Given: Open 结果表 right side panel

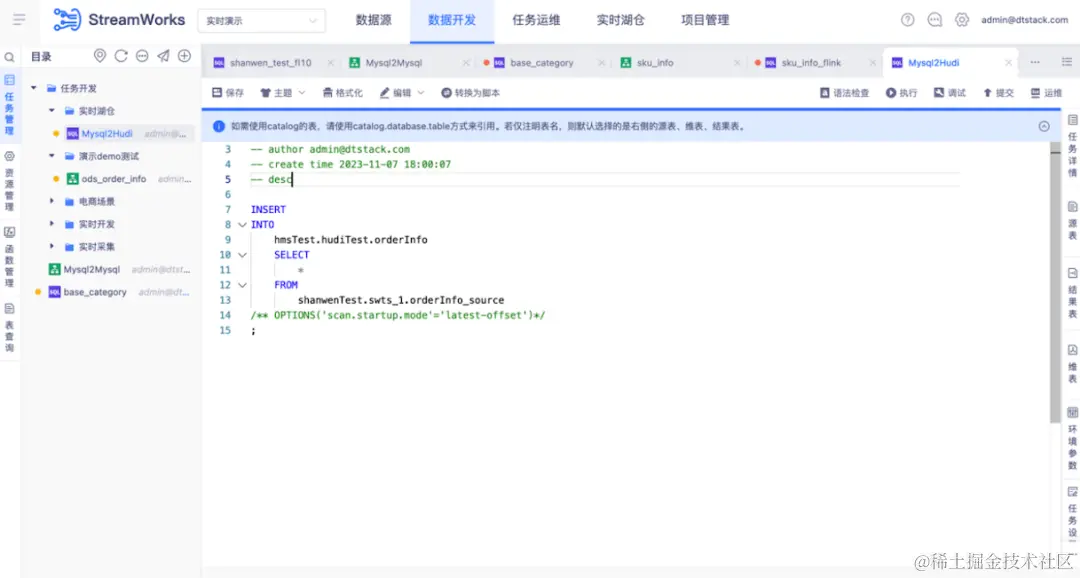Looking at the screenshot, I should (x=1072, y=293).
